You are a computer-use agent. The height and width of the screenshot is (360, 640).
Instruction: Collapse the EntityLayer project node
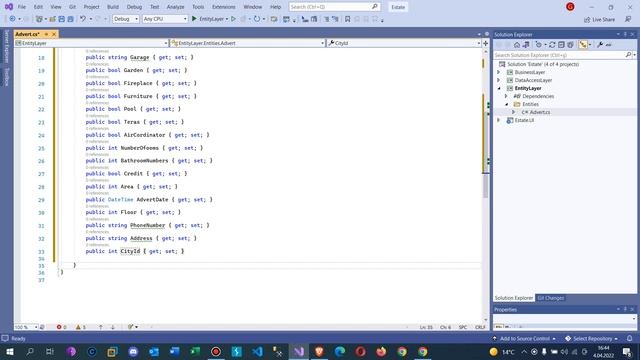498,88
